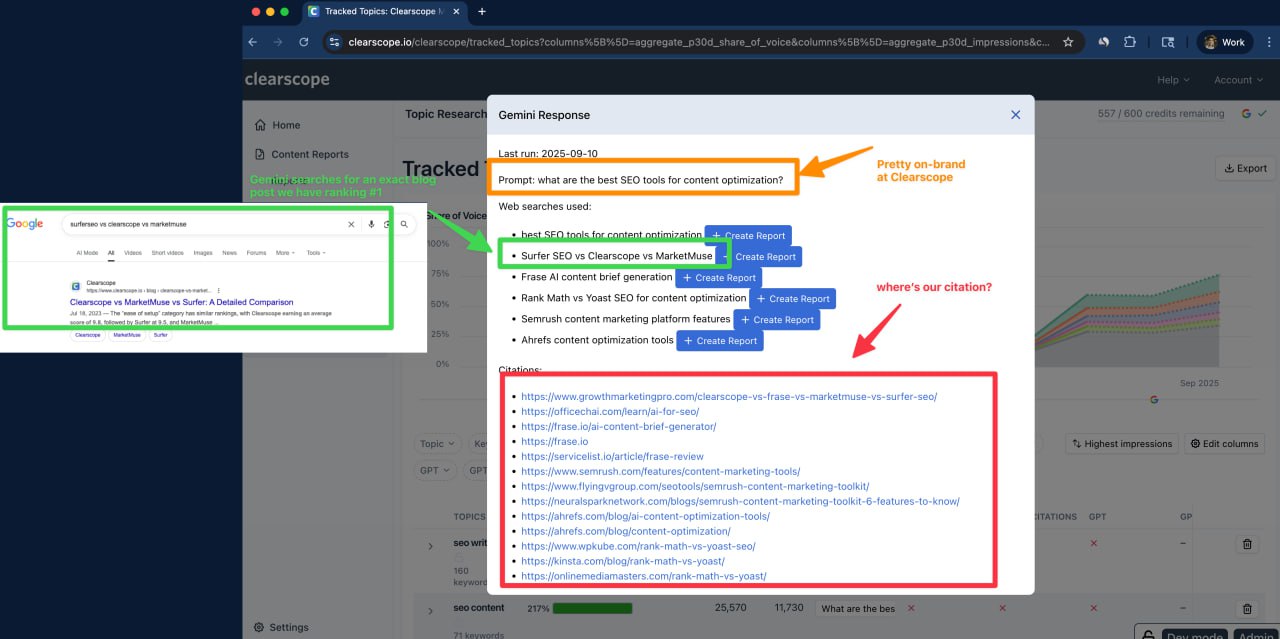This screenshot has width=1280, height=639.
Task: Click the Export button
Action: pyautogui.click(x=1244, y=168)
